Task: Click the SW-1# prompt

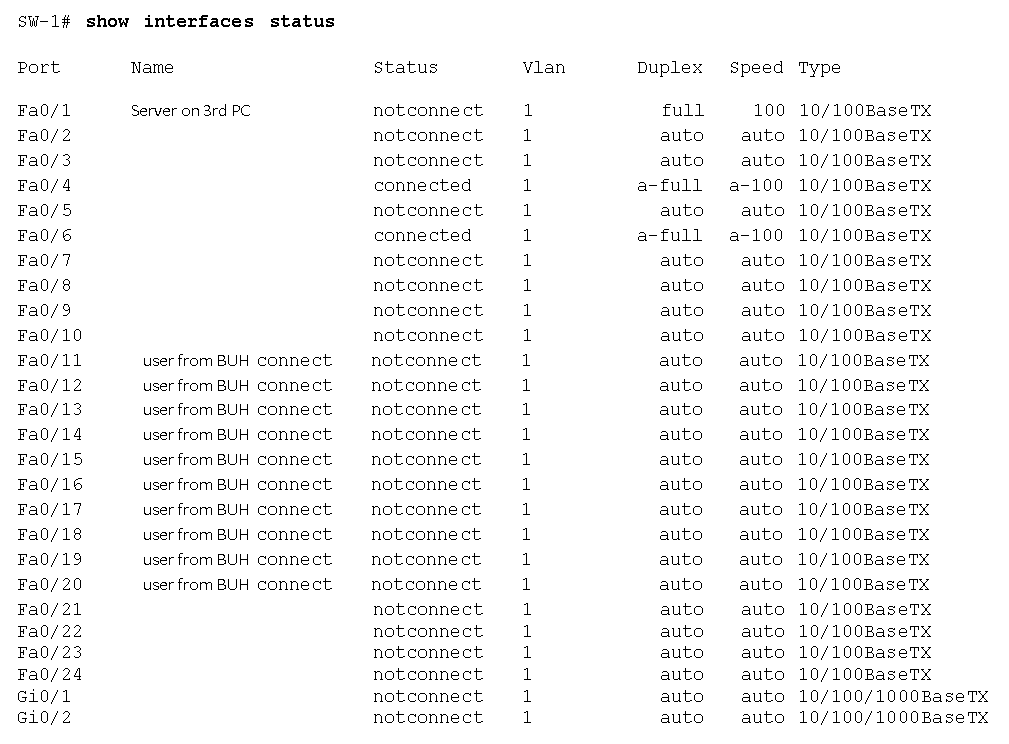Action: [44, 21]
